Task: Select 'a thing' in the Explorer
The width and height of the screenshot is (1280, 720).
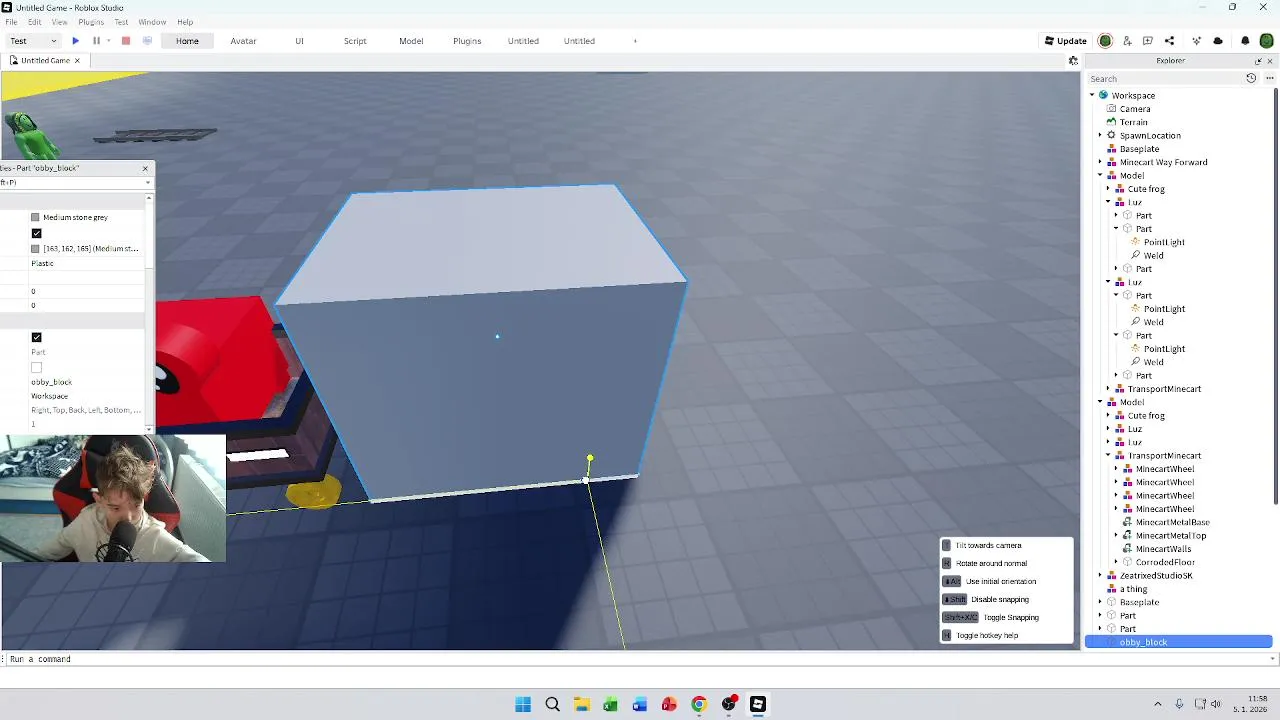Action: click(x=1133, y=589)
